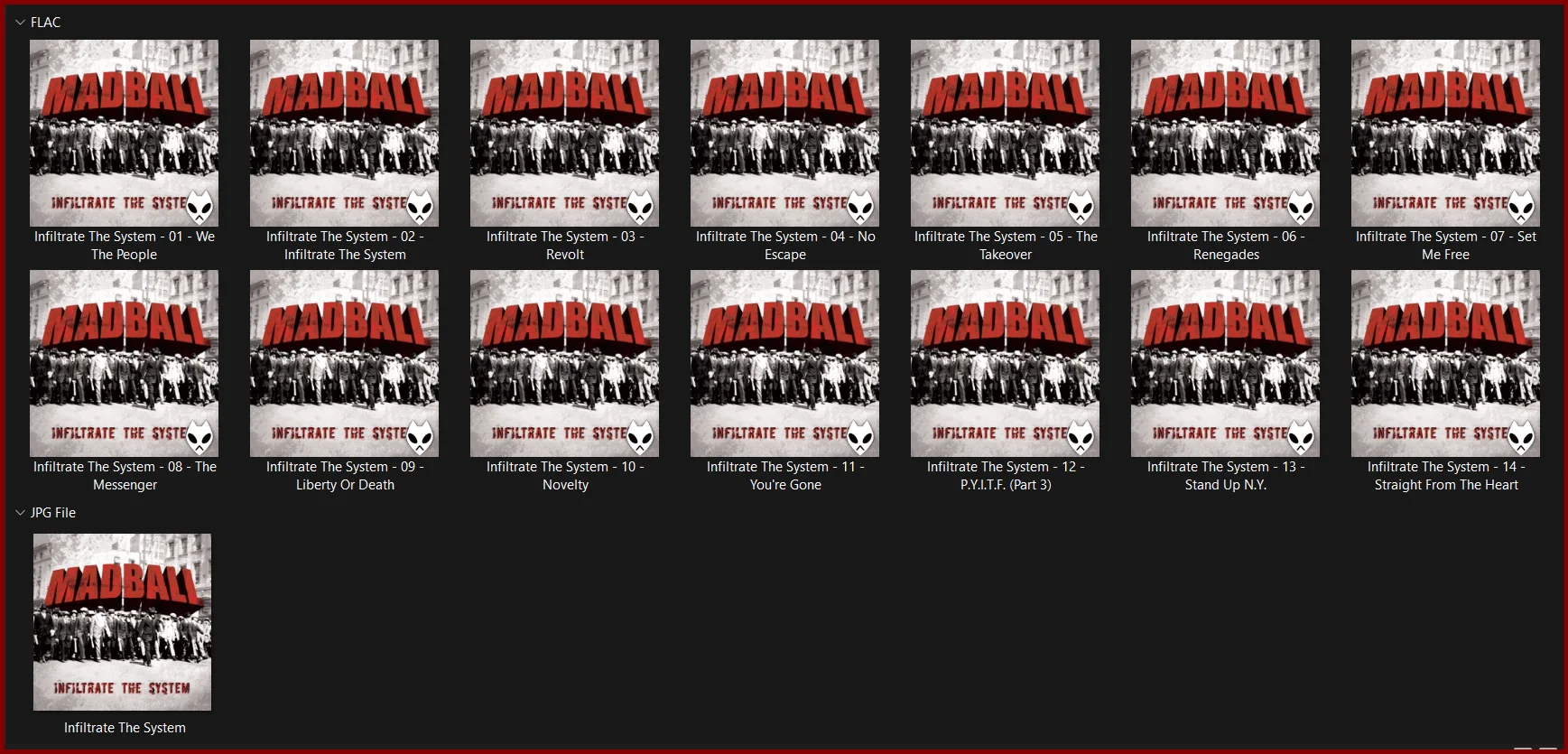Select the cover thumbnail of track 02 Infiltrate The System
Image resolution: width=1568 pixels, height=754 pixels.
[345, 133]
